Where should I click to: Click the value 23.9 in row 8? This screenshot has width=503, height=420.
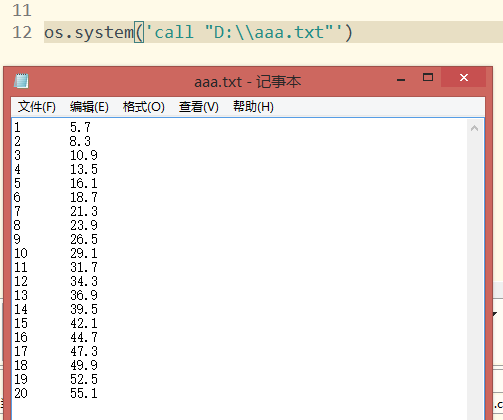[84, 225]
